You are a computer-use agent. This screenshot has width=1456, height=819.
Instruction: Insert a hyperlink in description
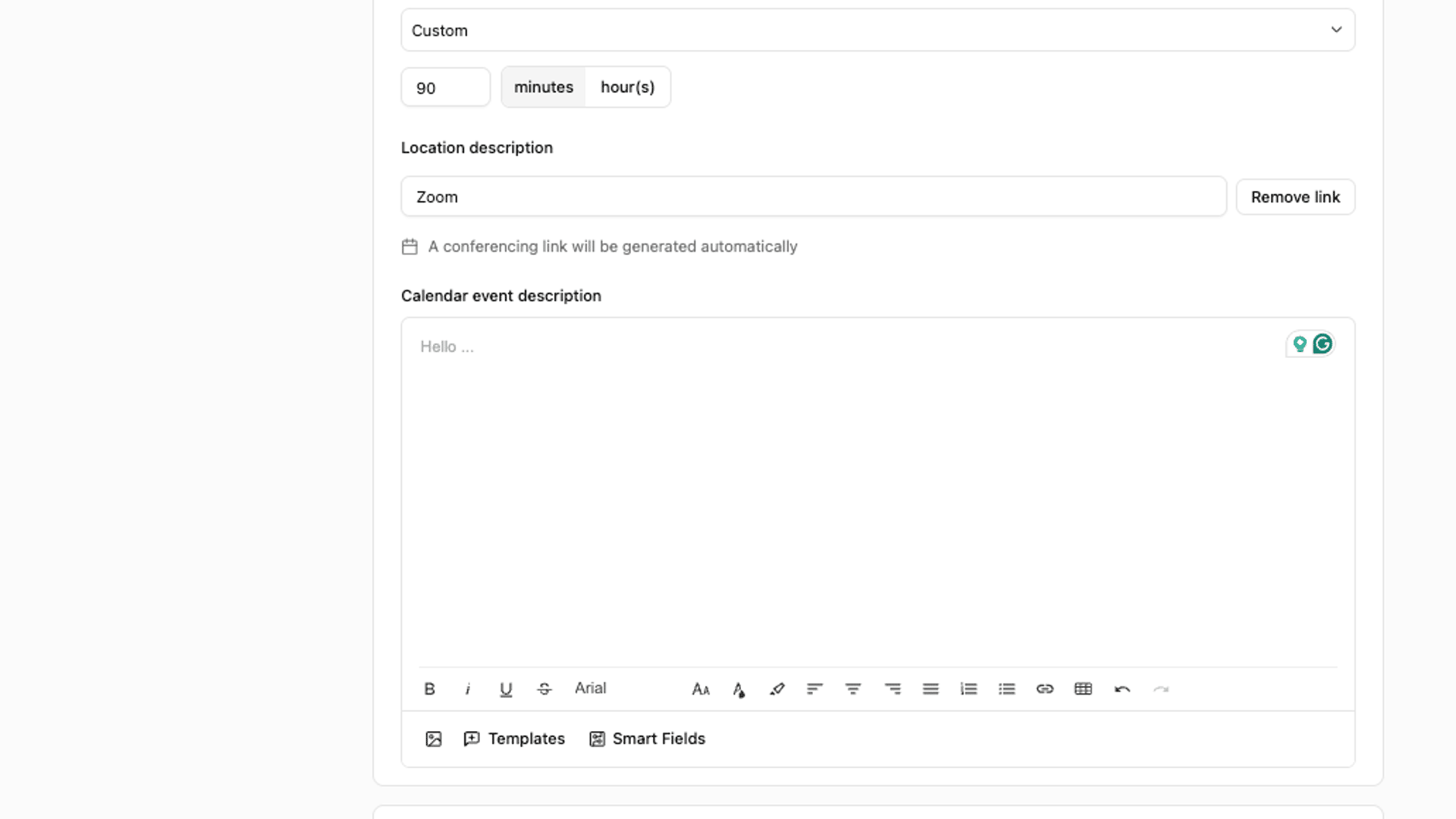click(x=1045, y=689)
